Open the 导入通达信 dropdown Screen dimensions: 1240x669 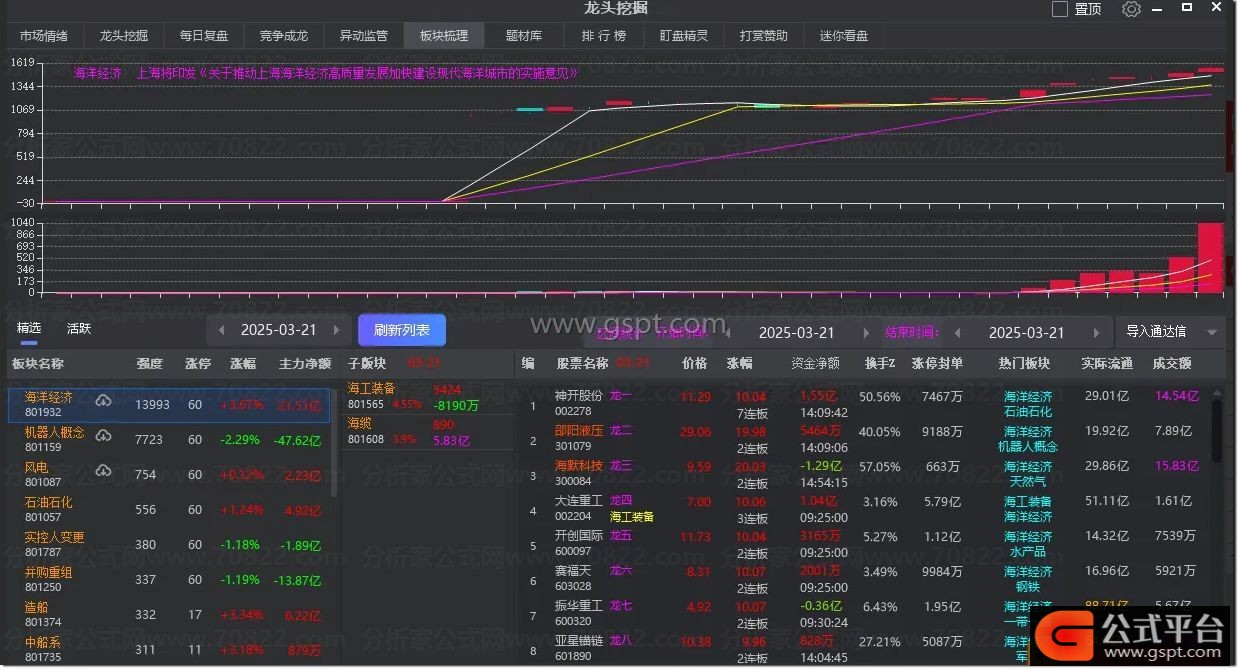click(1172, 332)
